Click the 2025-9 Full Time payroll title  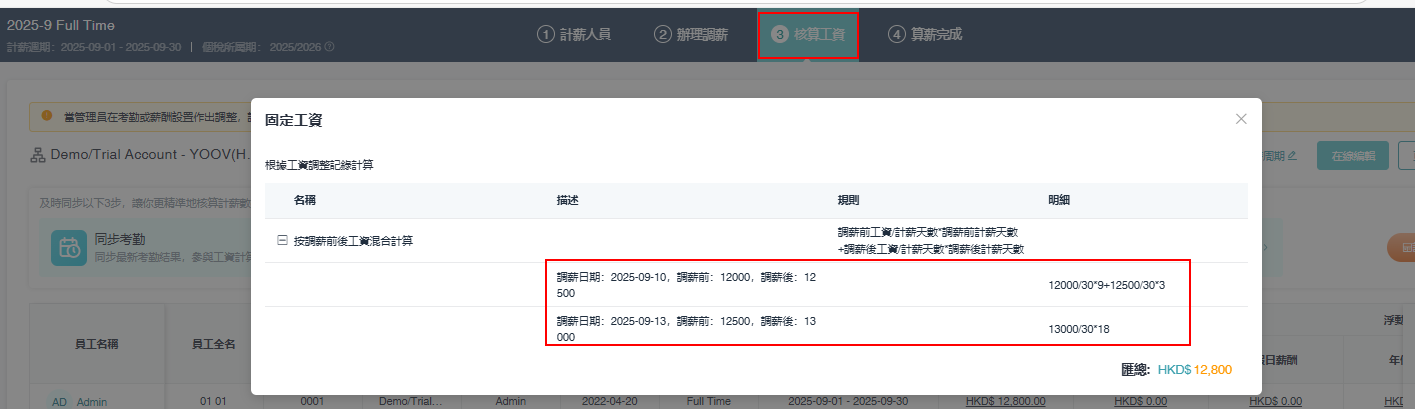[61, 25]
